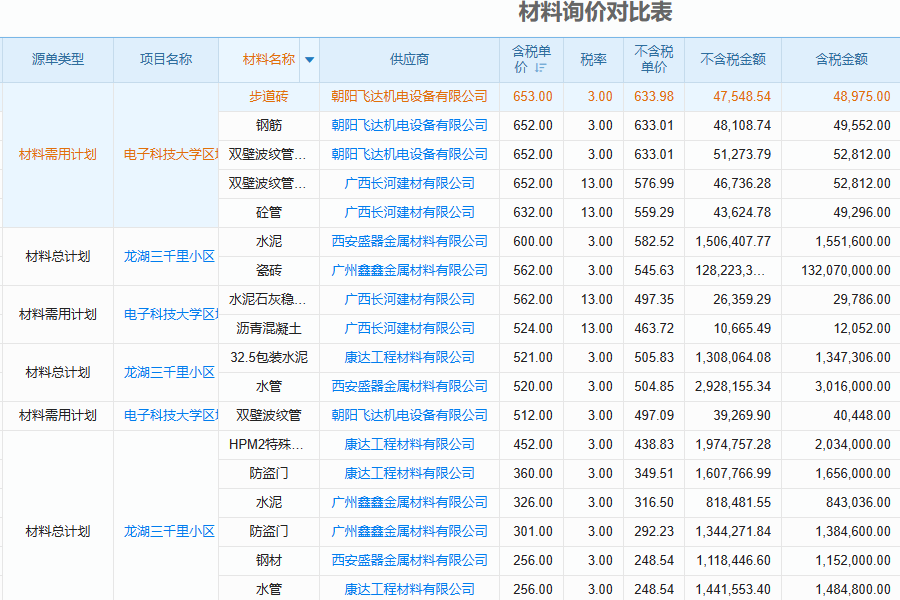Viewport: 900px width, 600px height.
Task: Click the 不含税金额 column header
Action: point(733,60)
